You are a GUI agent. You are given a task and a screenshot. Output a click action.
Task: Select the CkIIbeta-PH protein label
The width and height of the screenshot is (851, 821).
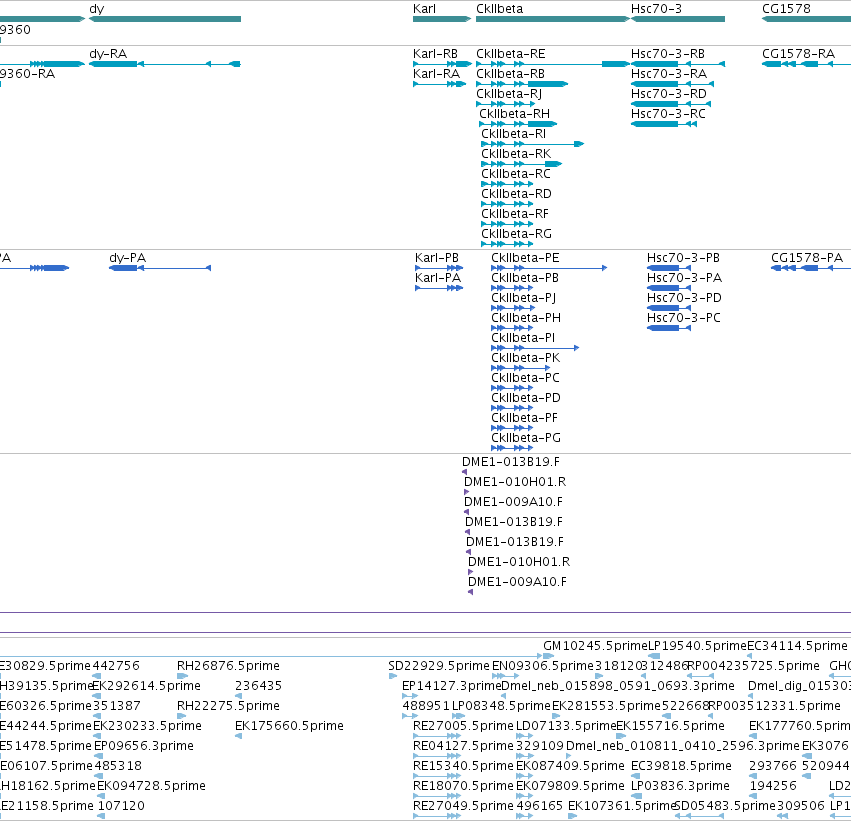coord(526,318)
